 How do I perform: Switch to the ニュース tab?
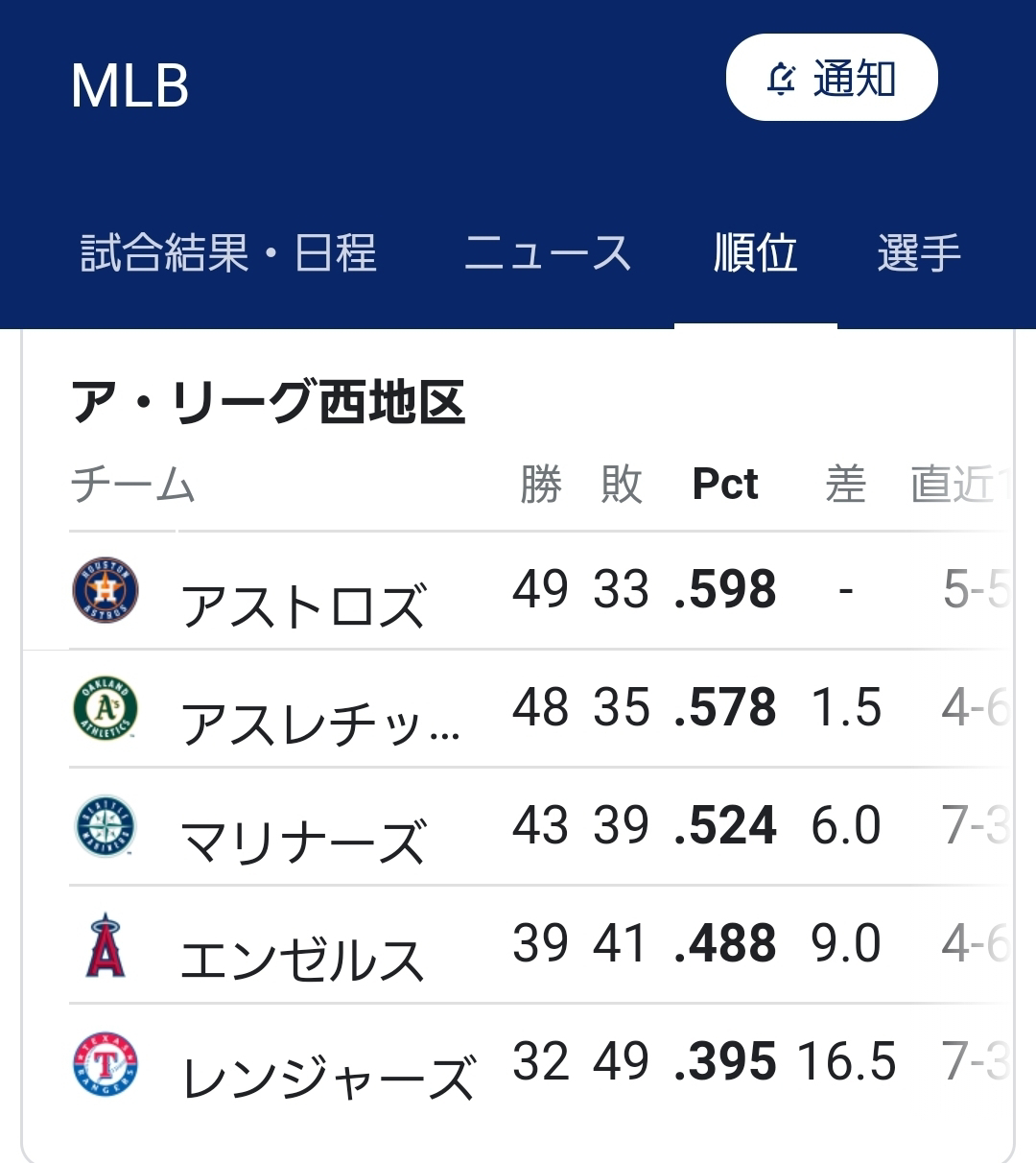[548, 253]
